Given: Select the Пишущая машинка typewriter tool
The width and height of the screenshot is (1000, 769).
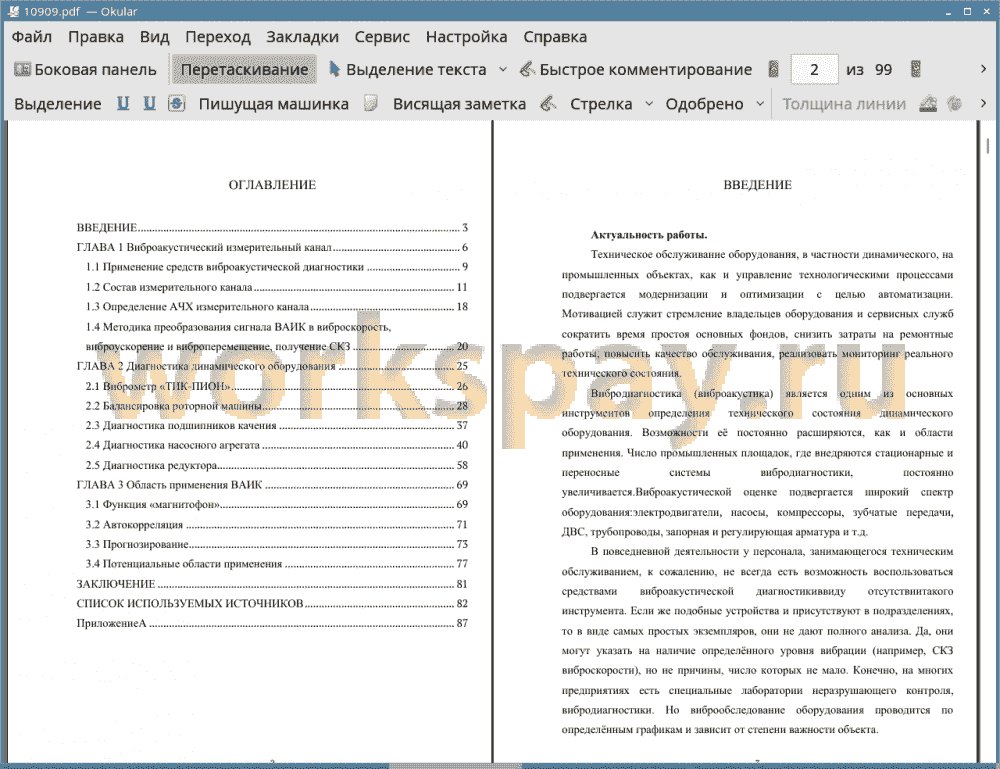Looking at the screenshot, I should coord(274,104).
